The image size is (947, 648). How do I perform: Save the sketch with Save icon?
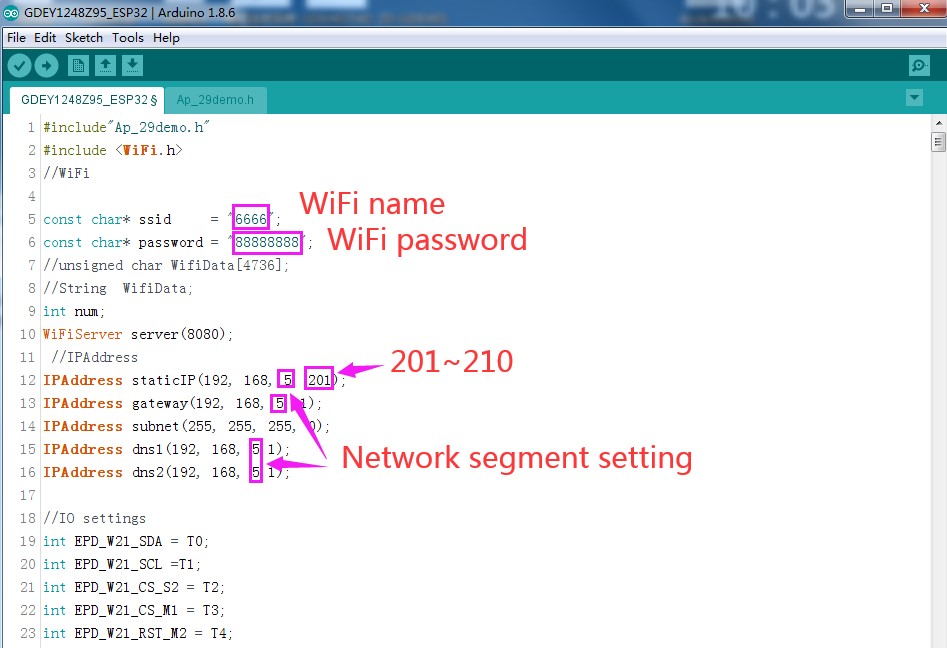tap(132, 65)
